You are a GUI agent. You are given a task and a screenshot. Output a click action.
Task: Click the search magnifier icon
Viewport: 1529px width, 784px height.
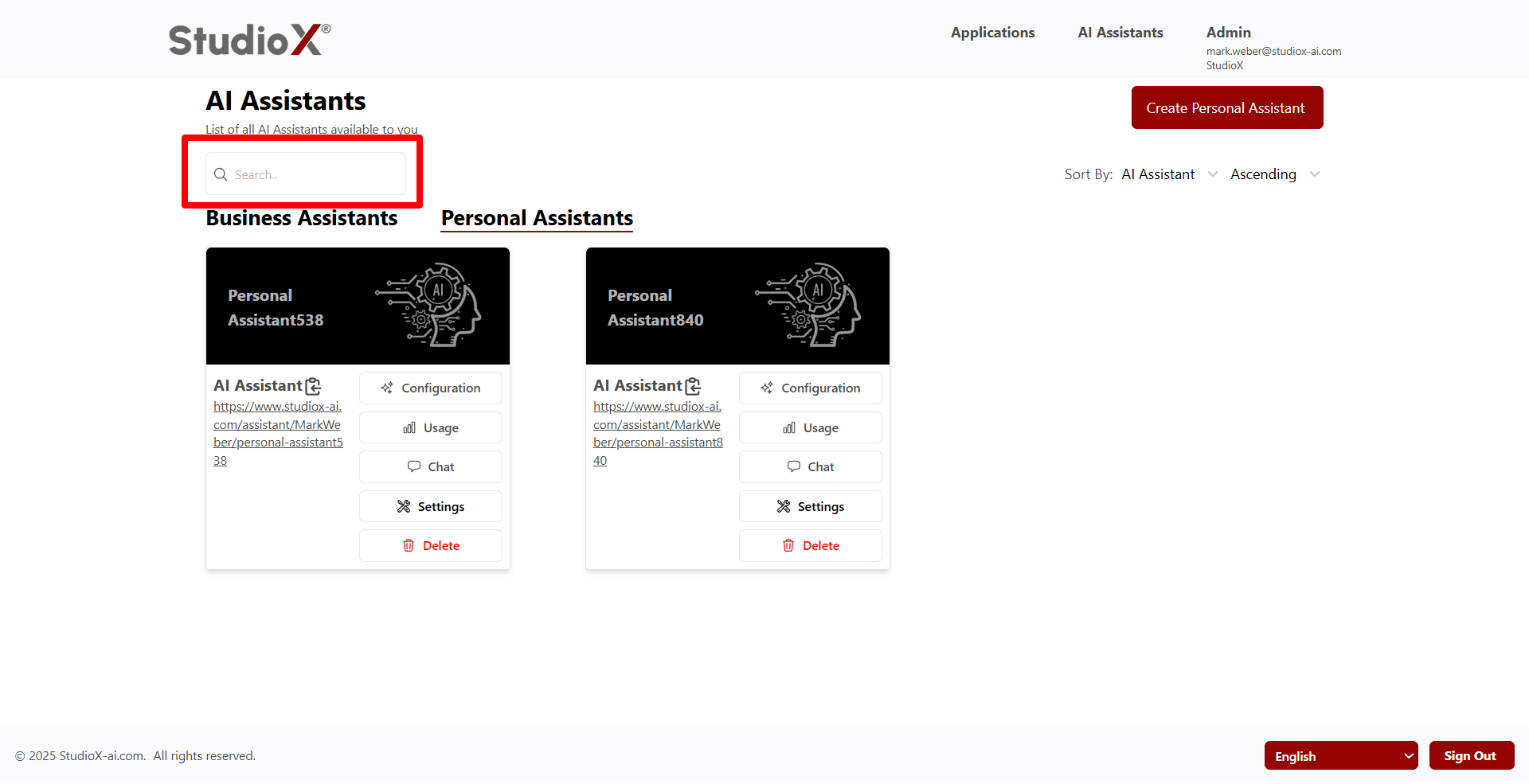coord(221,174)
